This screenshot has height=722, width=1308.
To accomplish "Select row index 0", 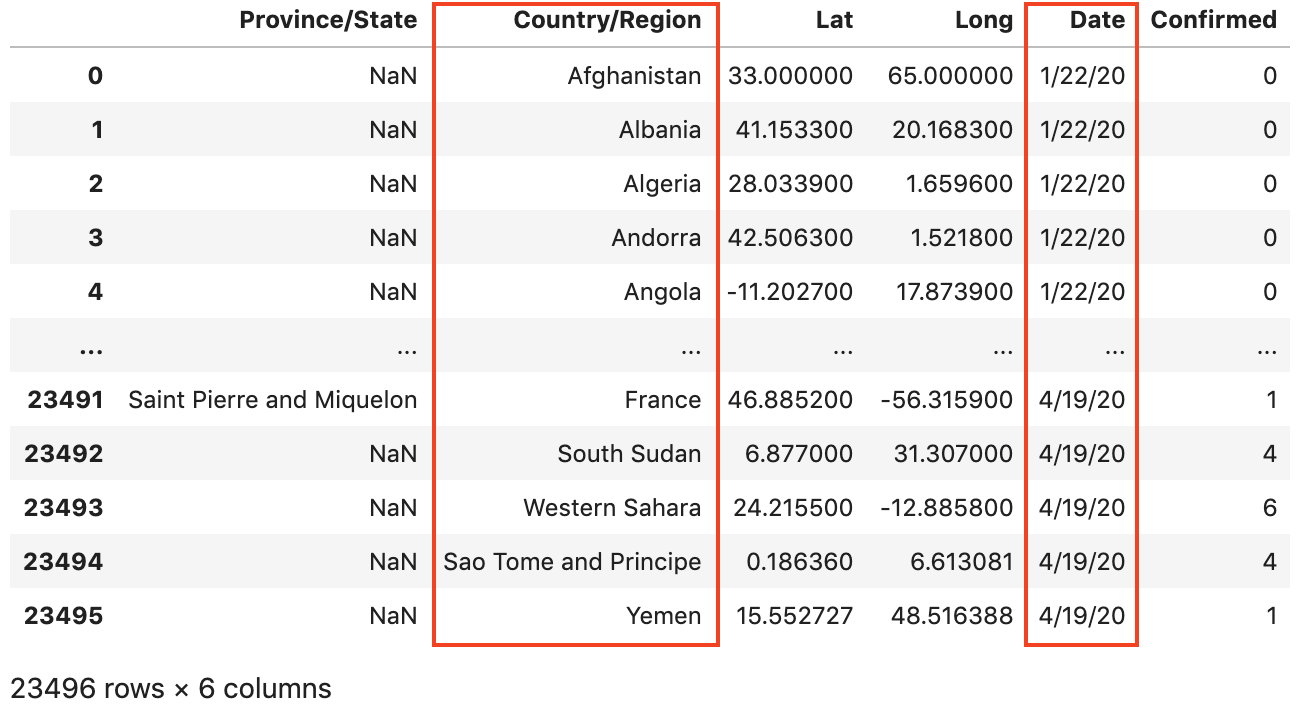I will [95, 76].
